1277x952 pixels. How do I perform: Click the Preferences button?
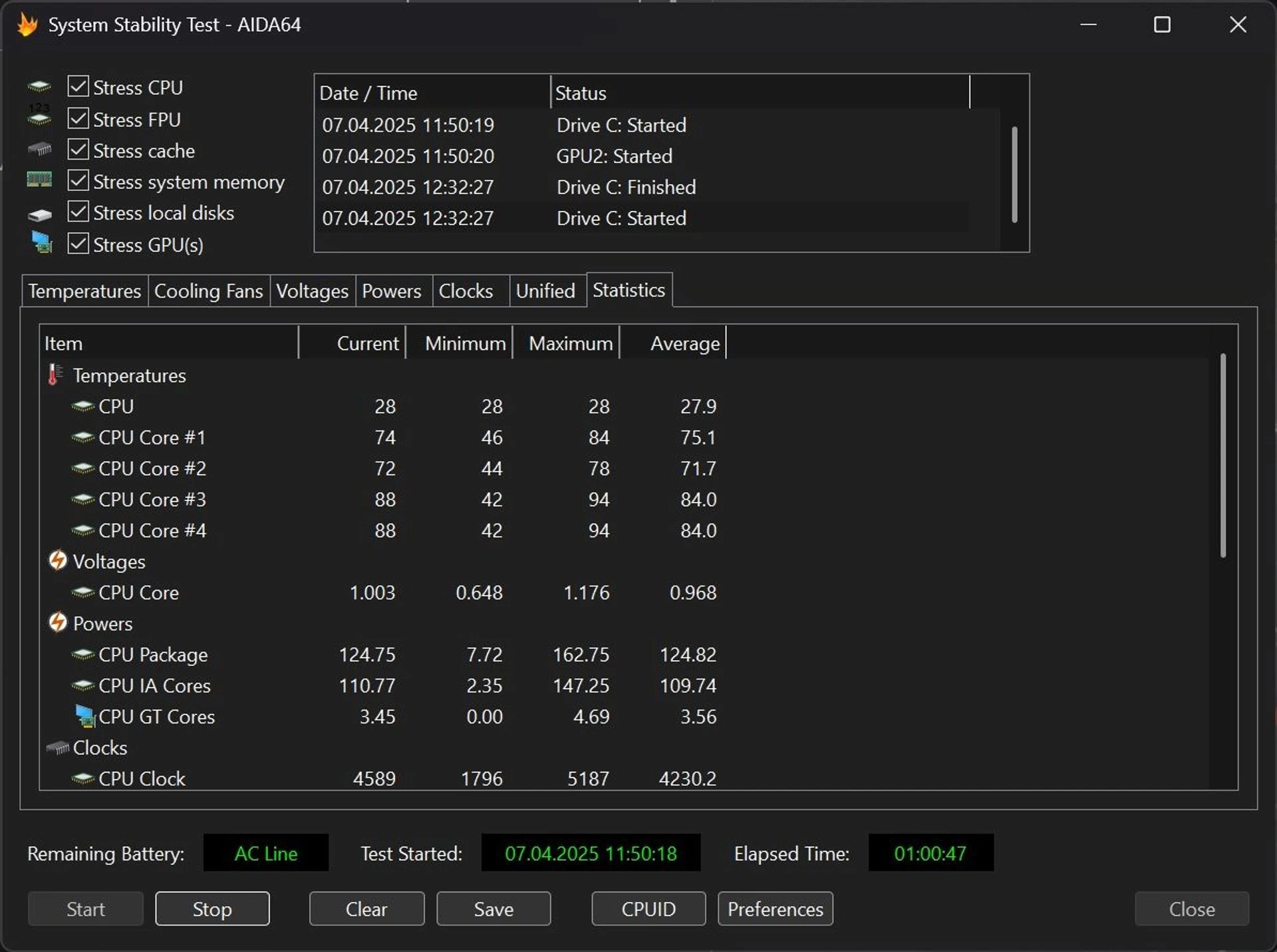coord(775,909)
